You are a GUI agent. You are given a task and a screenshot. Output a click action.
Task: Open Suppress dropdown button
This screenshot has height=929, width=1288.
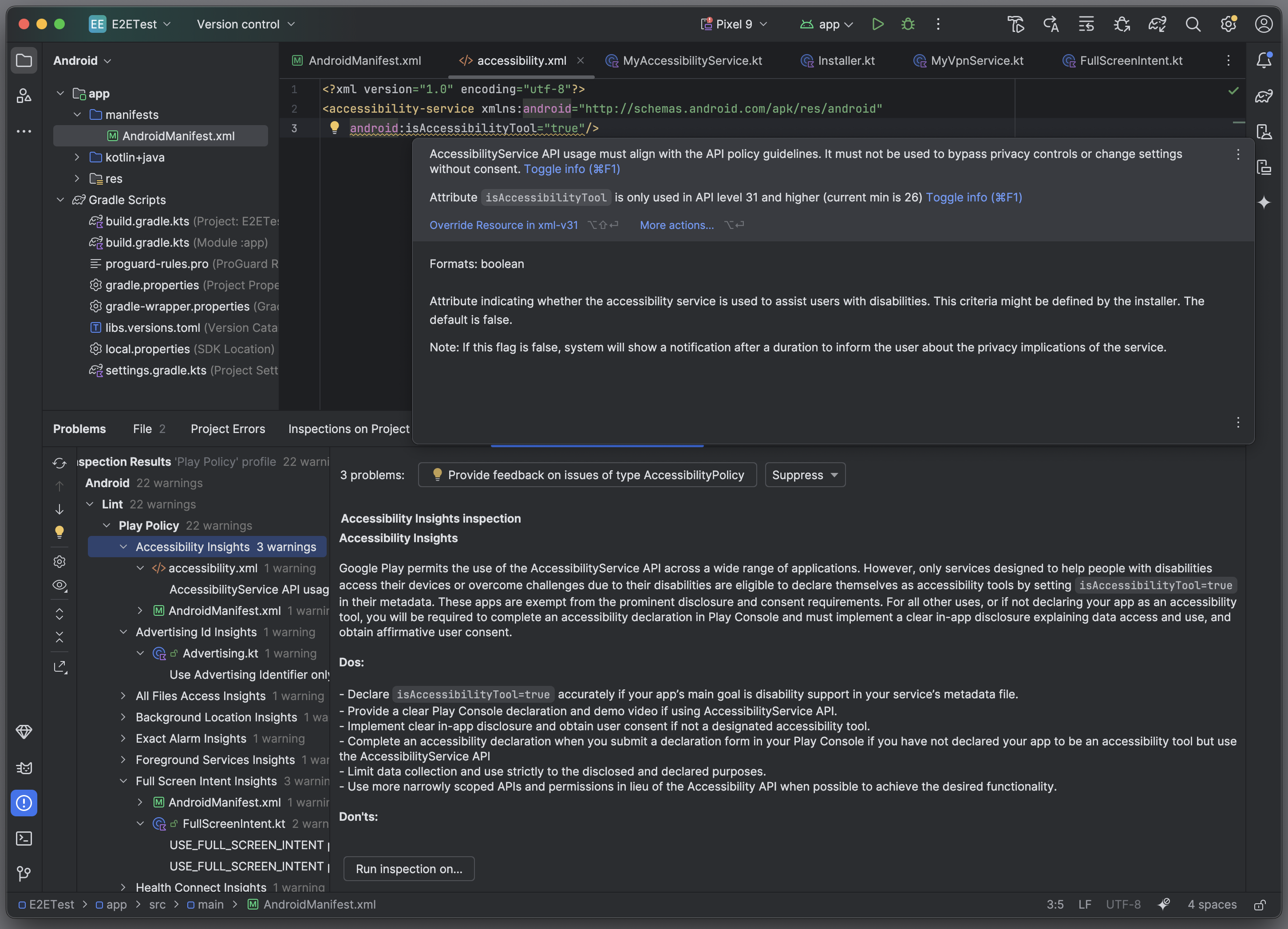(805, 475)
